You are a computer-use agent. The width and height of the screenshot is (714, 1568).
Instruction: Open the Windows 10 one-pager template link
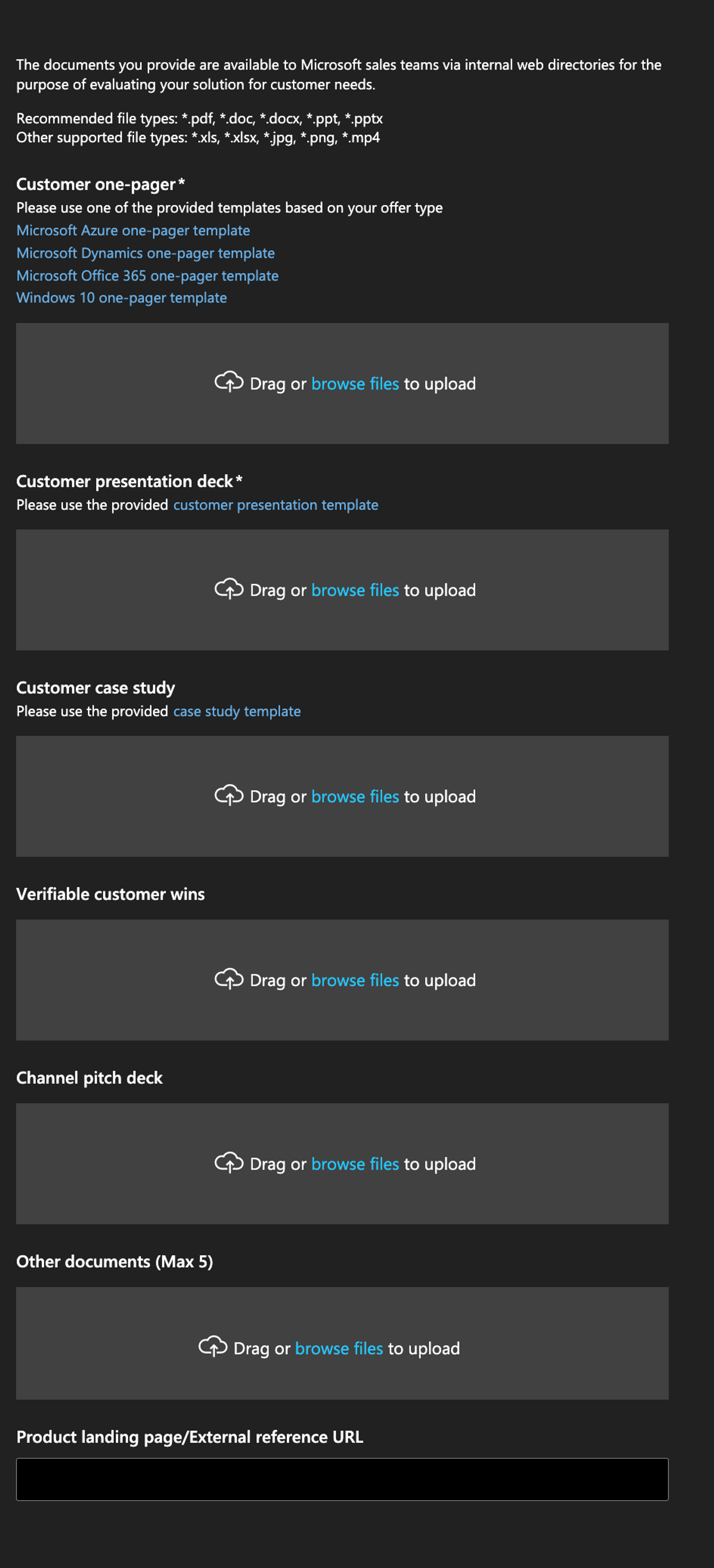(122, 298)
